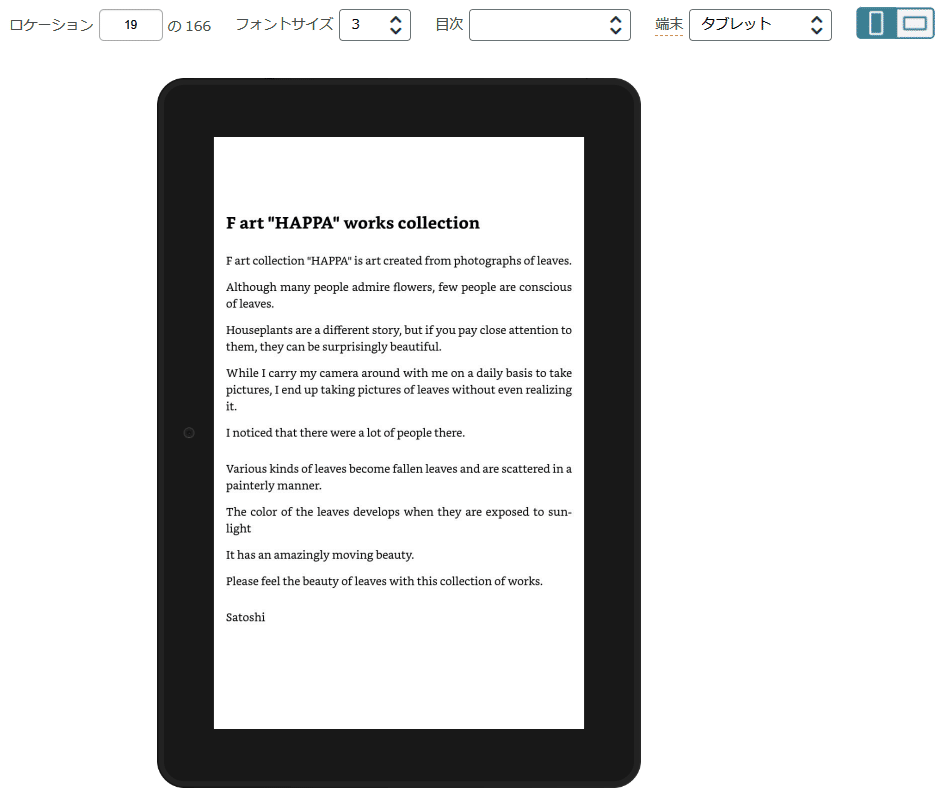Click the line 'Please feel the beauty of leaves'
This screenshot has height=804, width=942.
point(384,581)
